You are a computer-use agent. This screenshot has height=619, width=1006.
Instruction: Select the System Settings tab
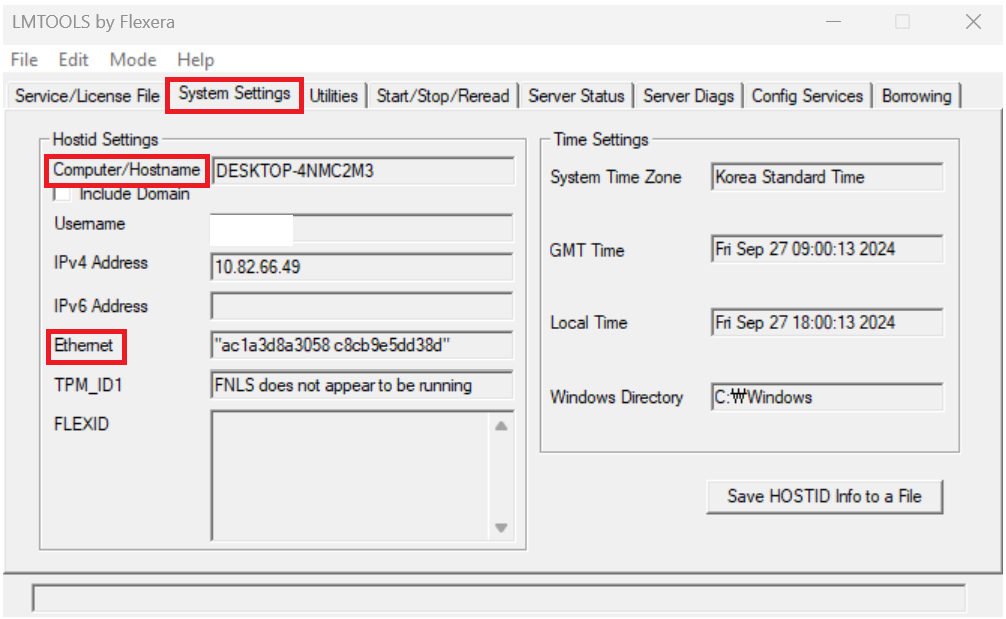coord(234,94)
